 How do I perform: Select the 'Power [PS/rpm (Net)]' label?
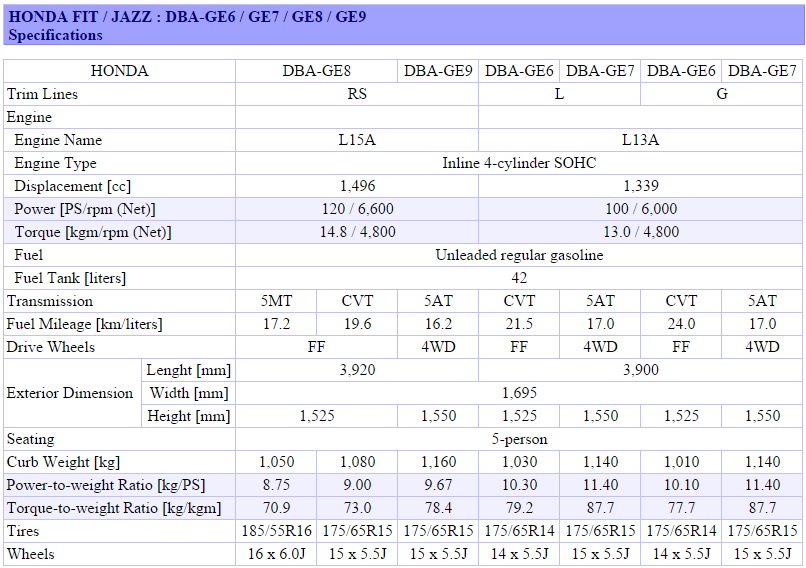[x=85, y=209]
